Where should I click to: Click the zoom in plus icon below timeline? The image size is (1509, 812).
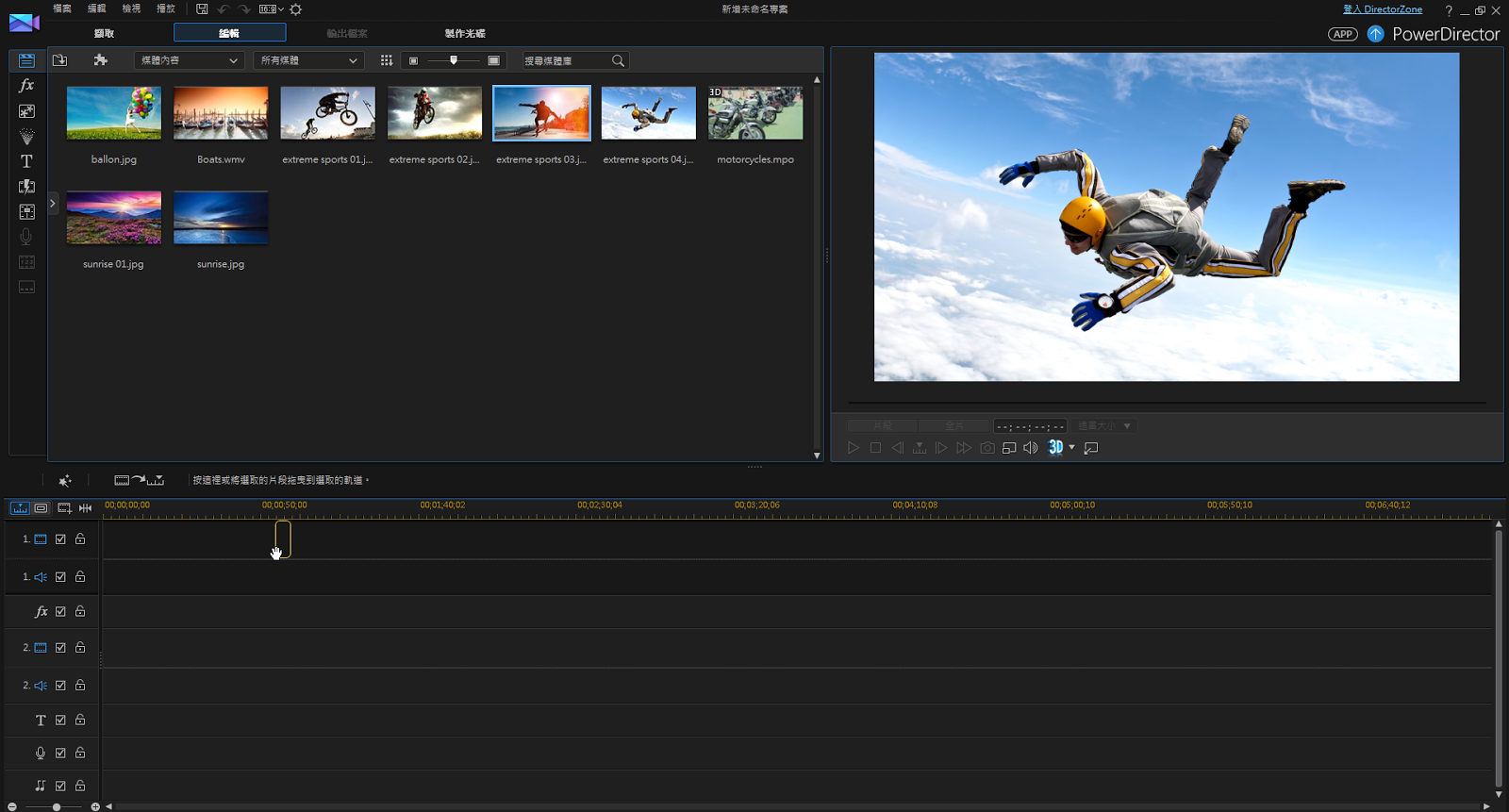[x=95, y=807]
